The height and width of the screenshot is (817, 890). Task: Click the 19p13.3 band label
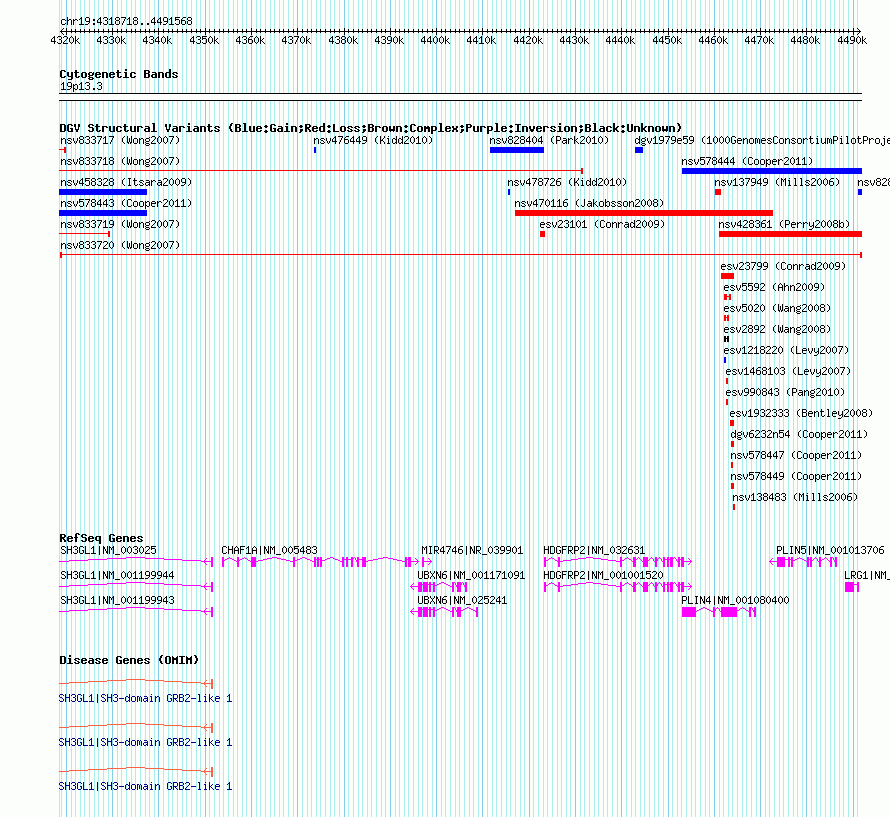pyautogui.click(x=81, y=86)
